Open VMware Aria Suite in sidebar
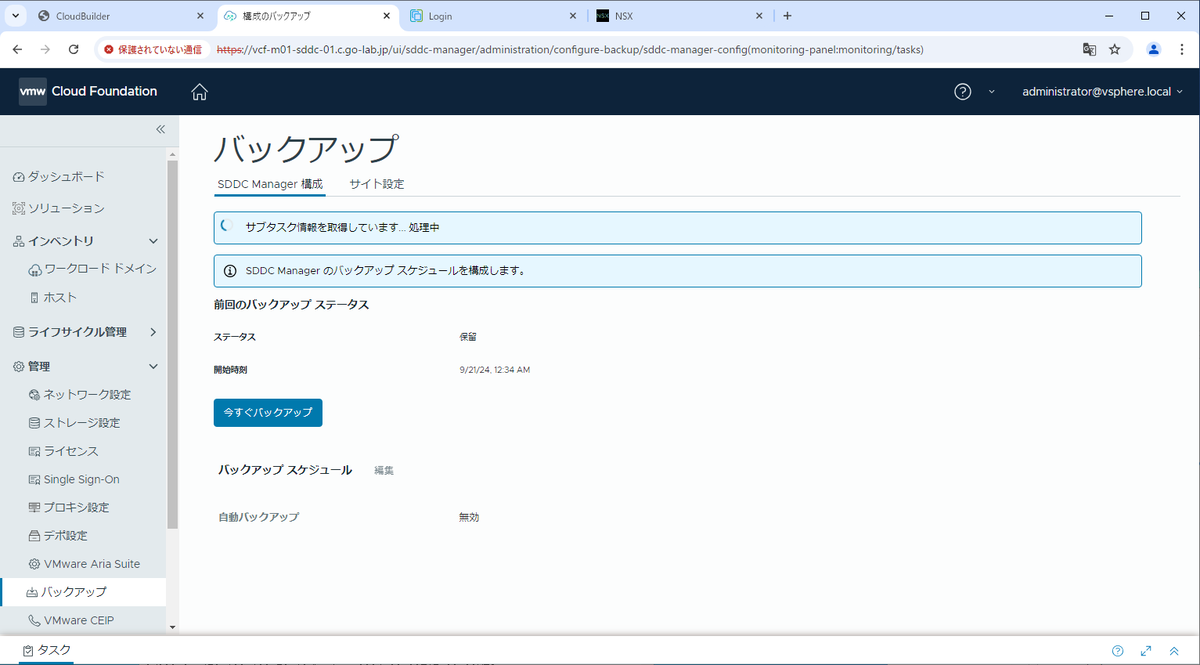The image size is (1200, 665). [x=85, y=564]
